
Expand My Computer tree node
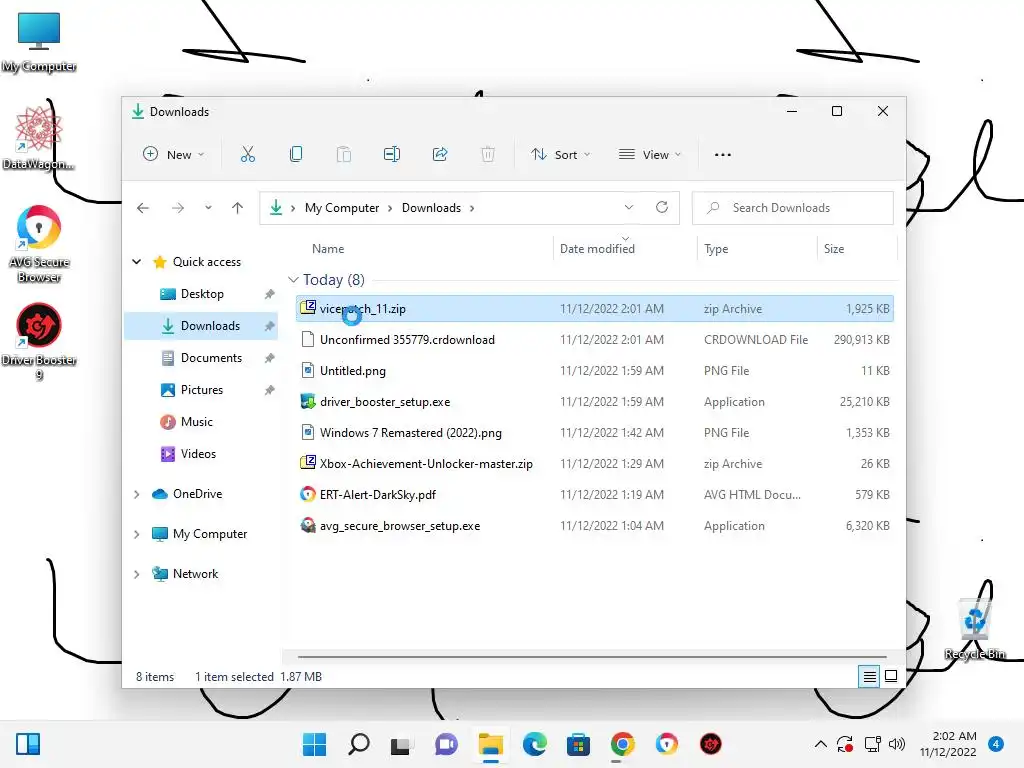click(x=136, y=534)
